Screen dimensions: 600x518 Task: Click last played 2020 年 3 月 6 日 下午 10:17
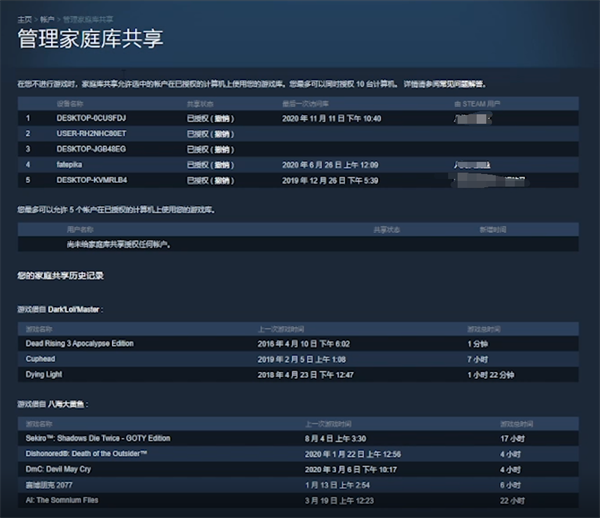point(351,470)
